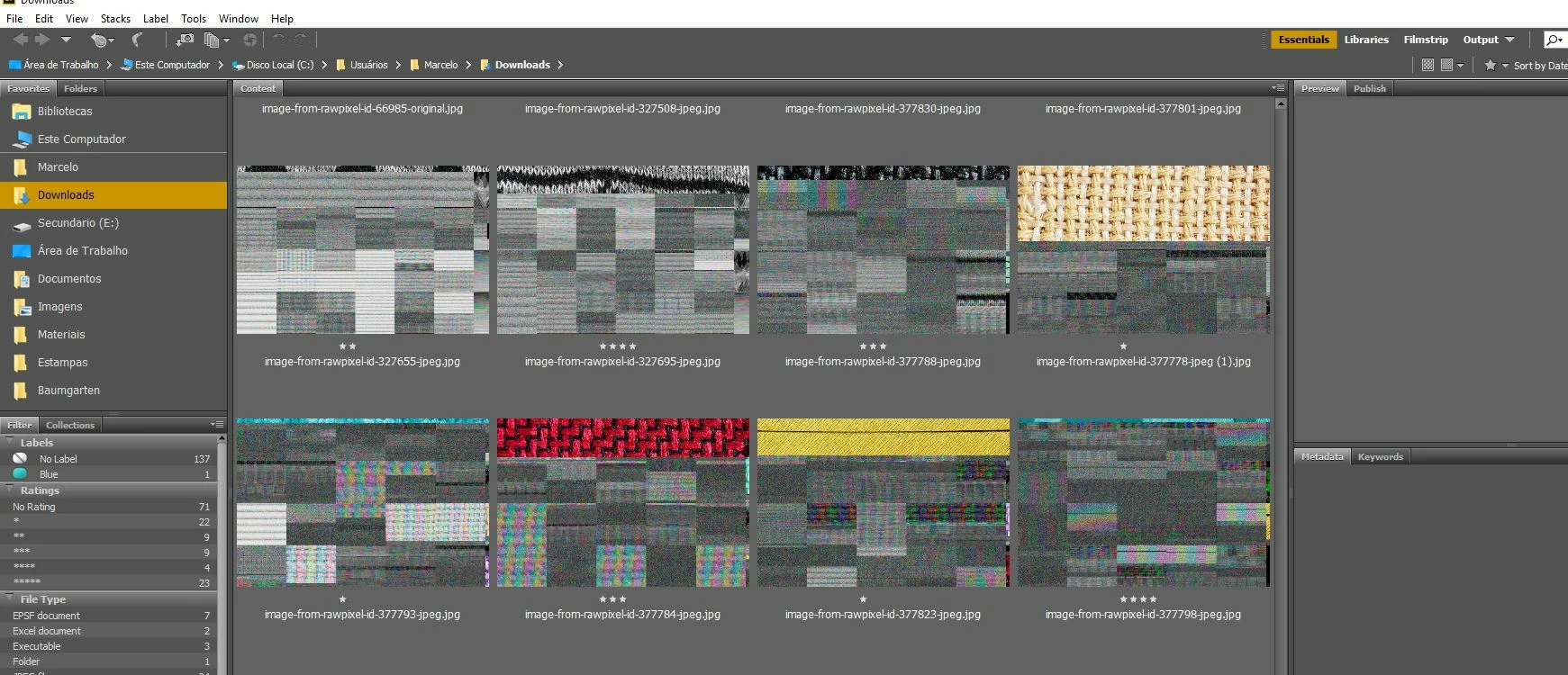Click Este Computador in the path bar
1568x675 pixels.
click(166, 65)
